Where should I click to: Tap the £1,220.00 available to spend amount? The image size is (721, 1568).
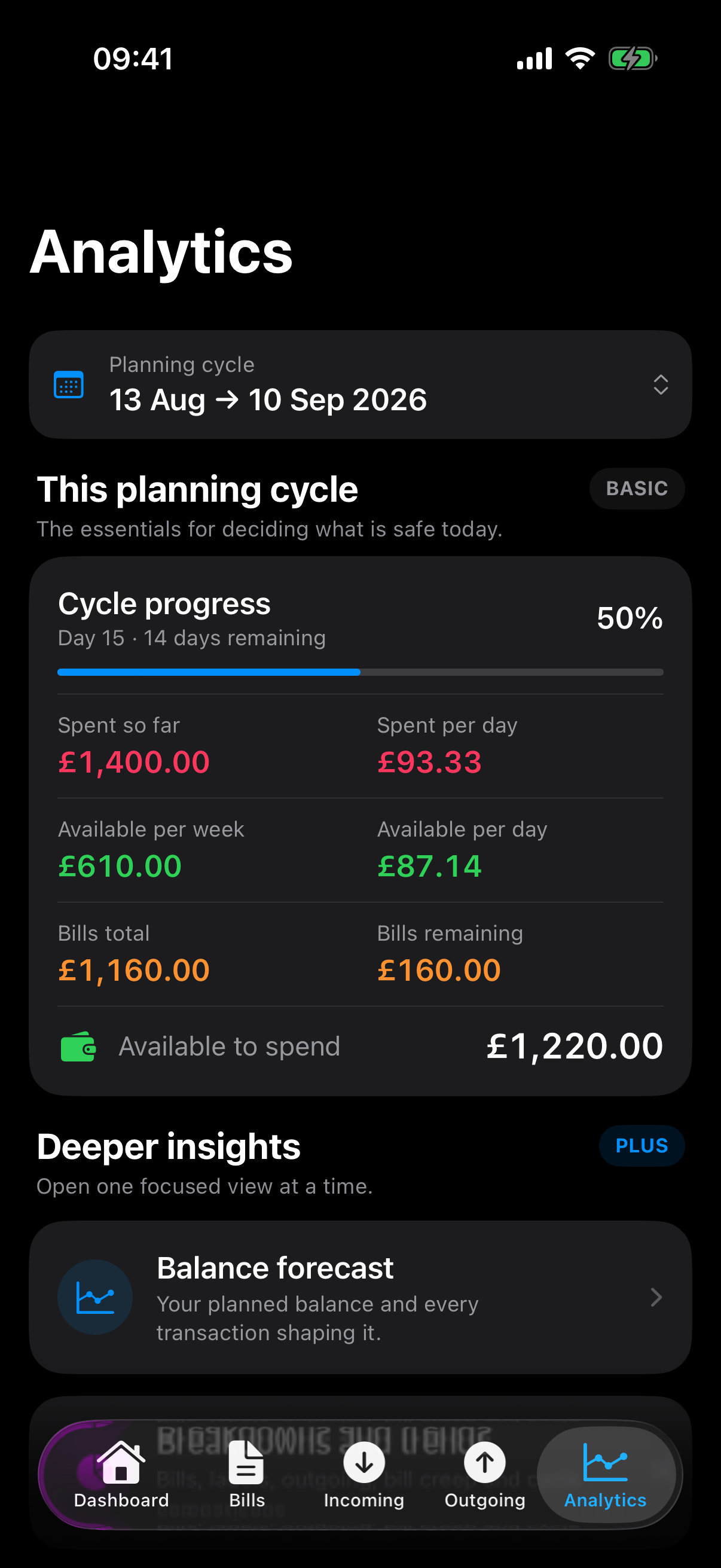pyautogui.click(x=575, y=1047)
